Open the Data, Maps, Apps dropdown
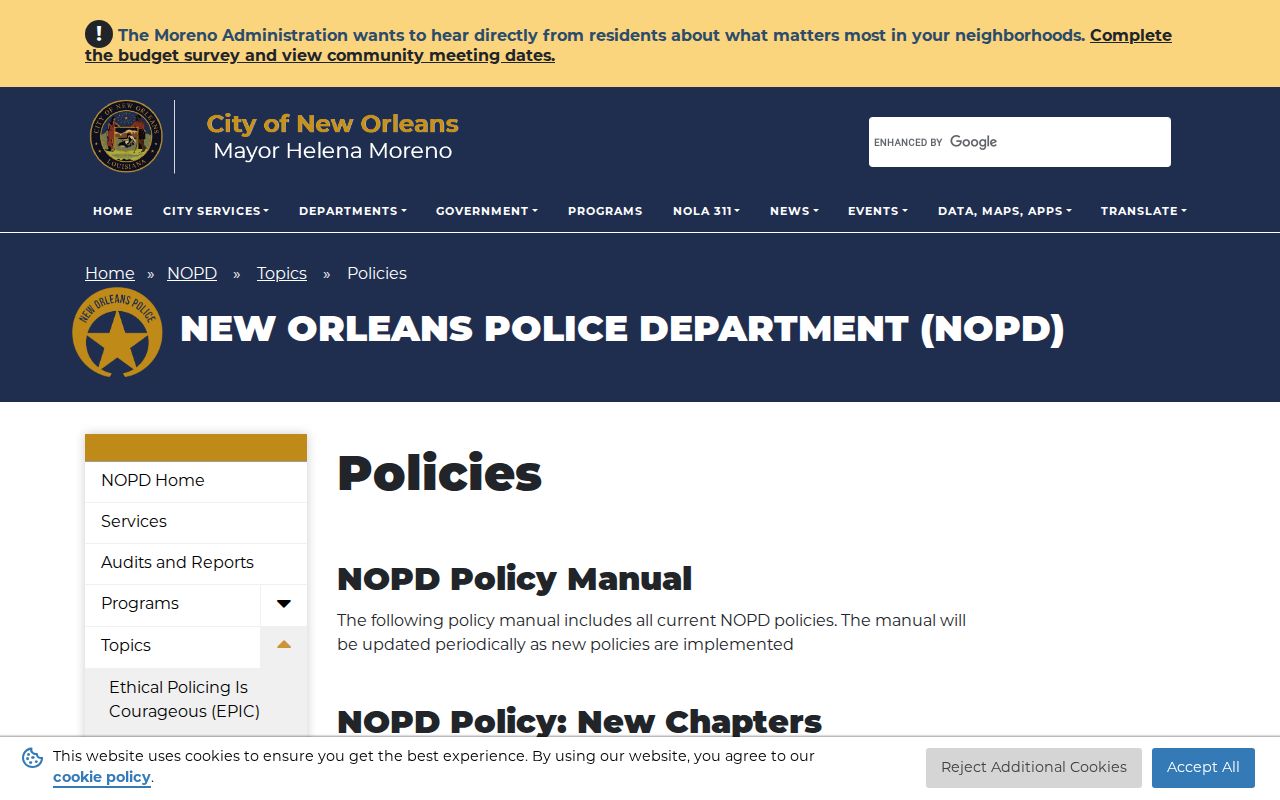Viewport: 1280px width, 800px height. (x=1005, y=211)
